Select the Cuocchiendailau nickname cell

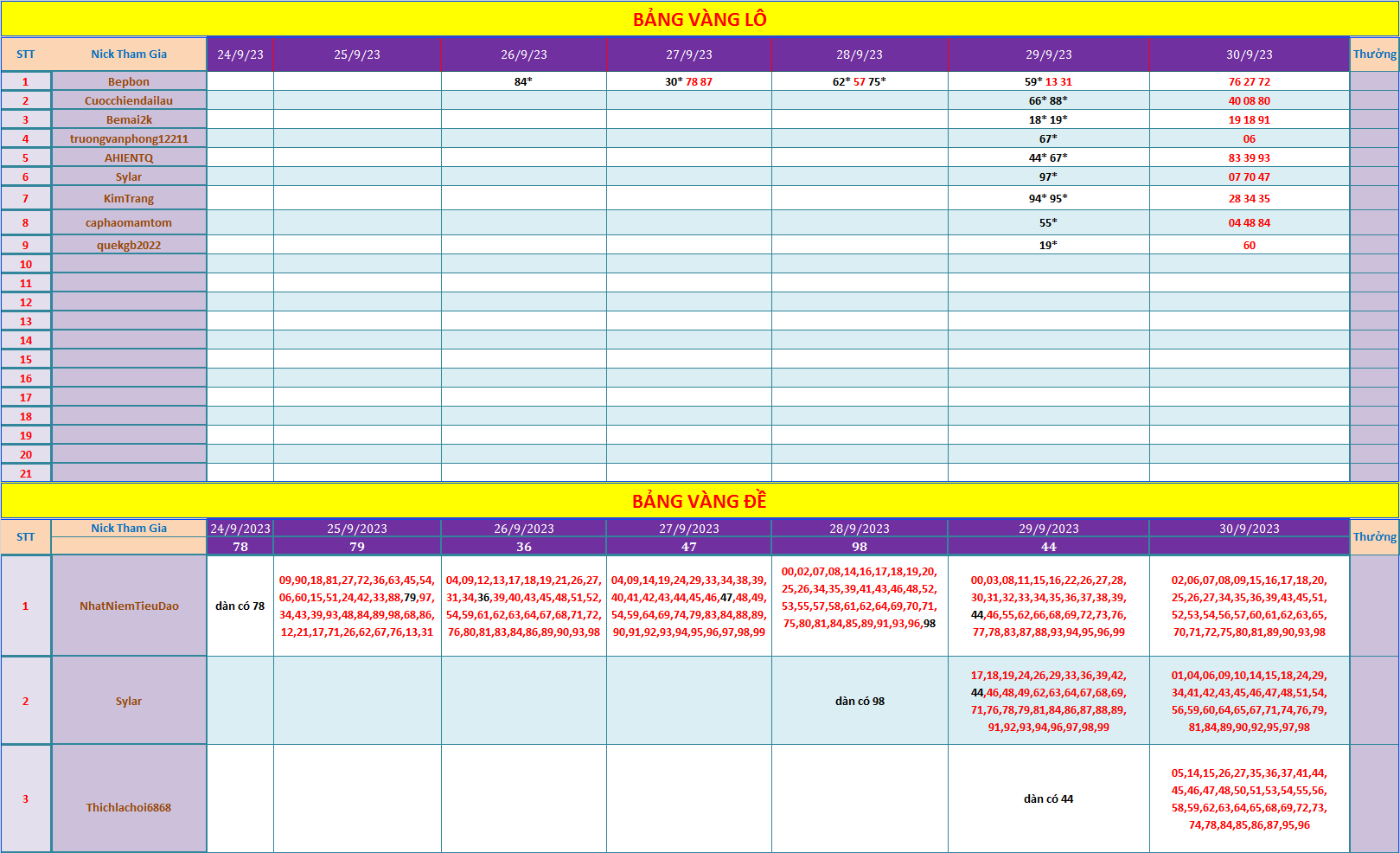129,100
